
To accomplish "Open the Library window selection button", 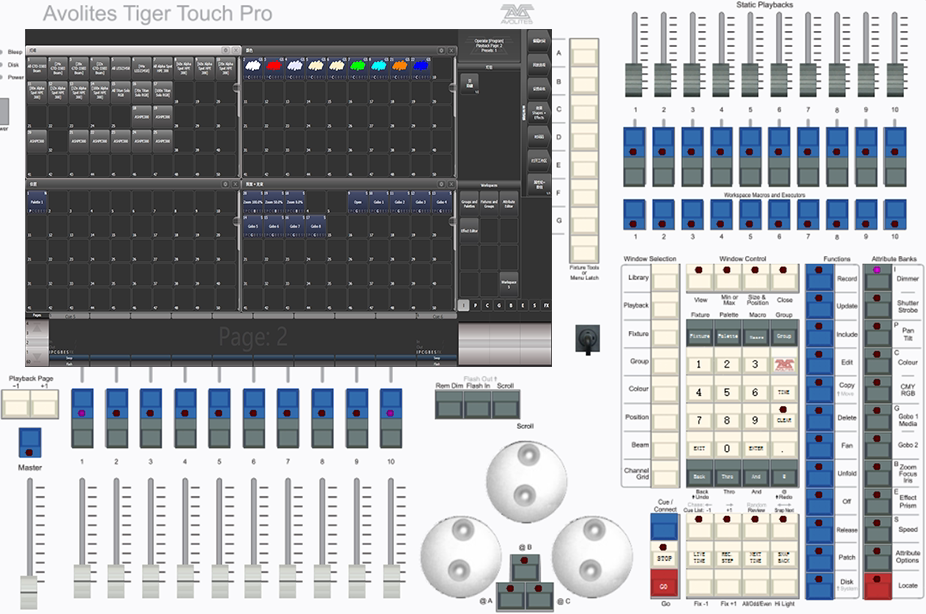I will (665, 279).
